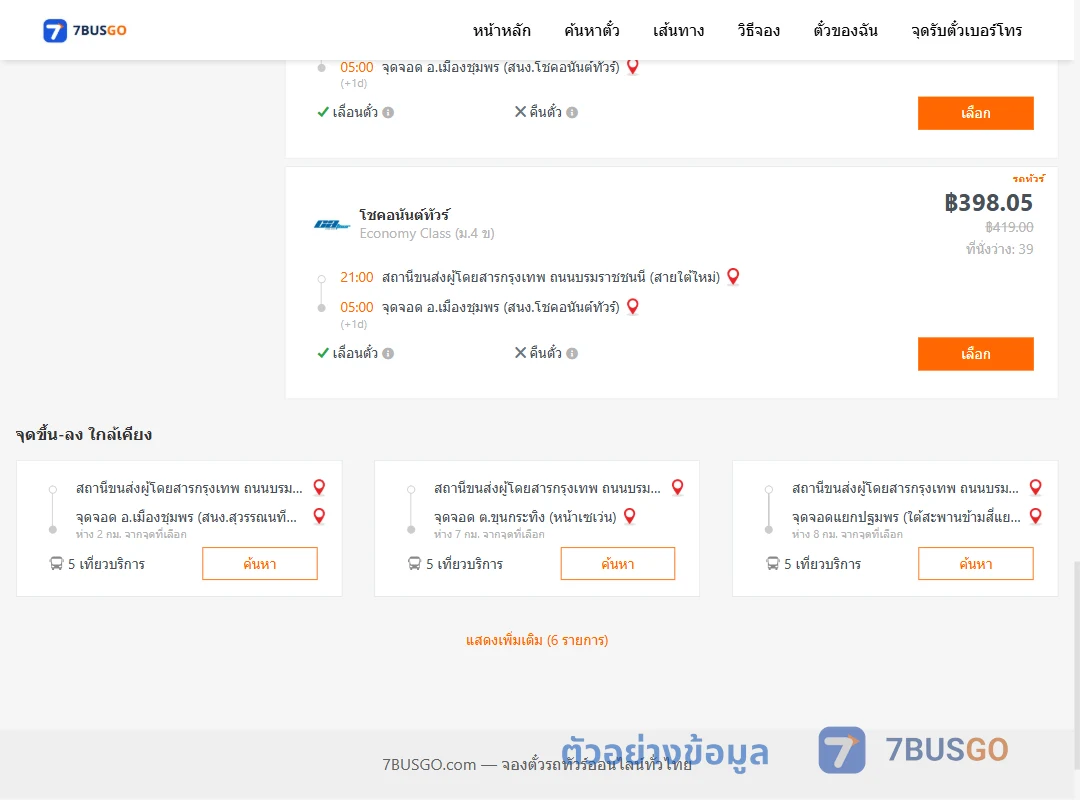Click ค้นหา in the ขุนกระทิง nearby card

[x=618, y=564]
